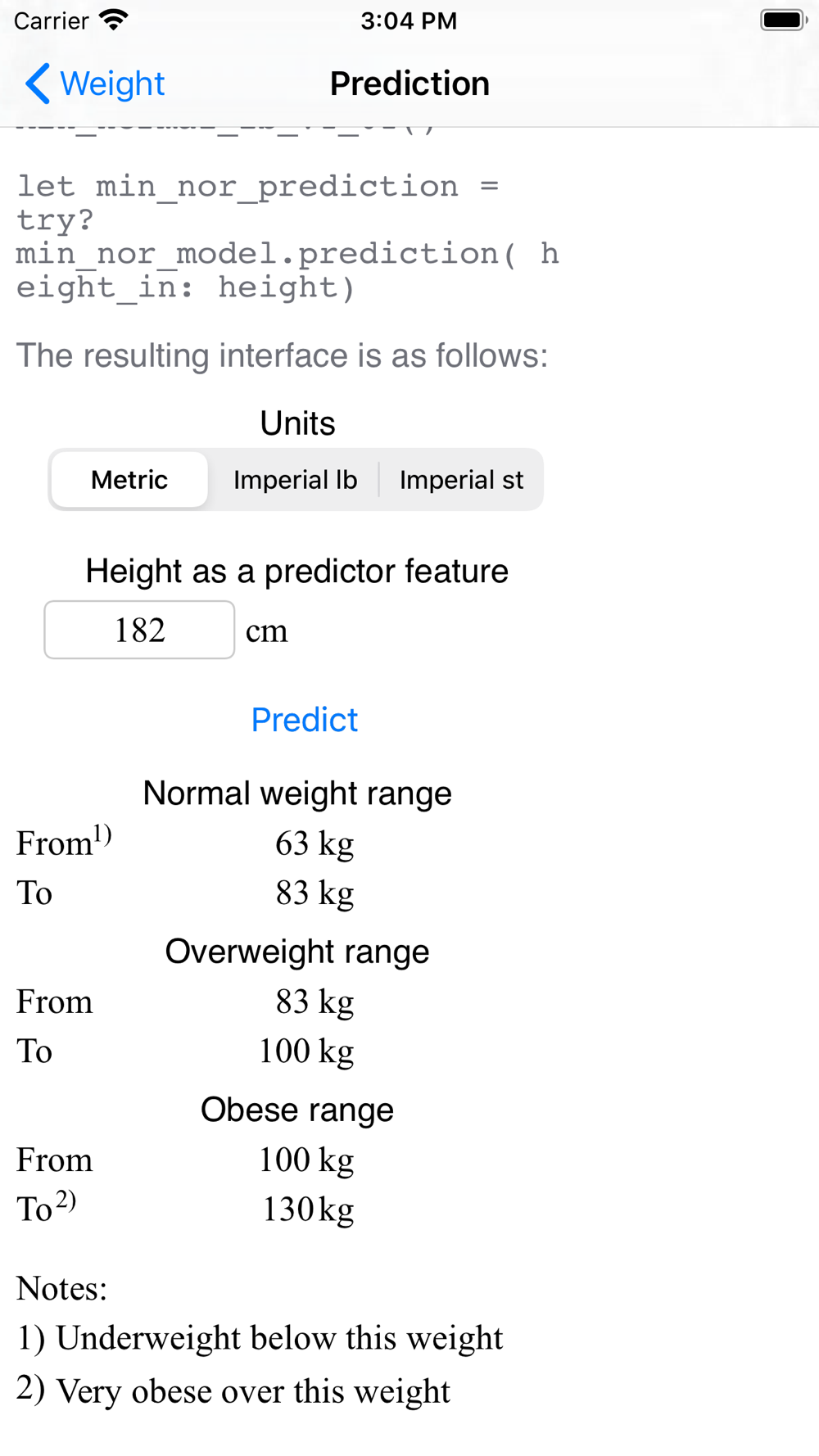Tap the Obese range heading
The image size is (819, 1456).
pos(297,1110)
